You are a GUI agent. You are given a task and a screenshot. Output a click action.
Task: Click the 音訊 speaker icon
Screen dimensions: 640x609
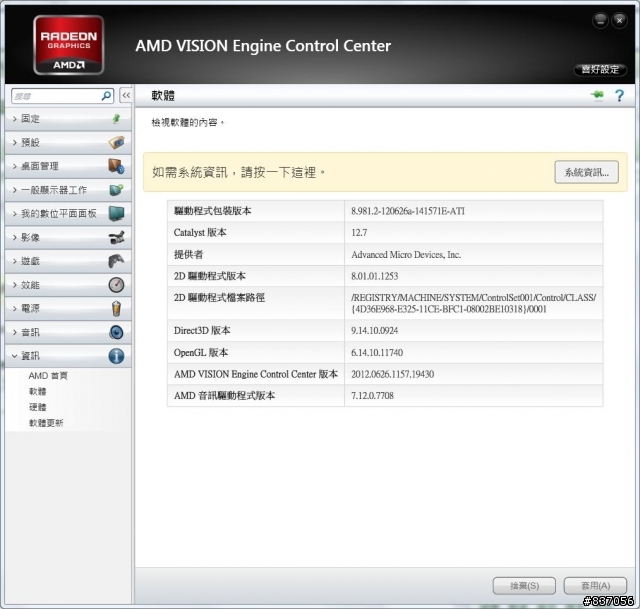click(116, 332)
